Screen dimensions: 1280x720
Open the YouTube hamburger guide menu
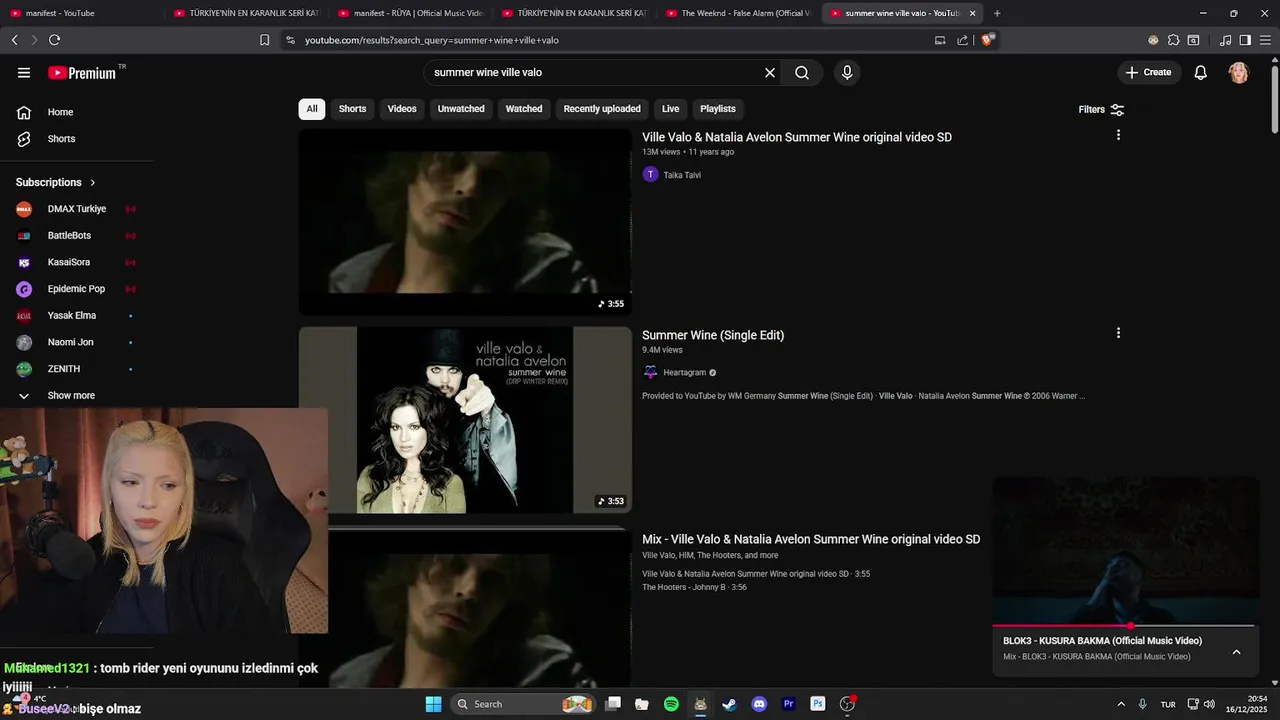point(24,72)
